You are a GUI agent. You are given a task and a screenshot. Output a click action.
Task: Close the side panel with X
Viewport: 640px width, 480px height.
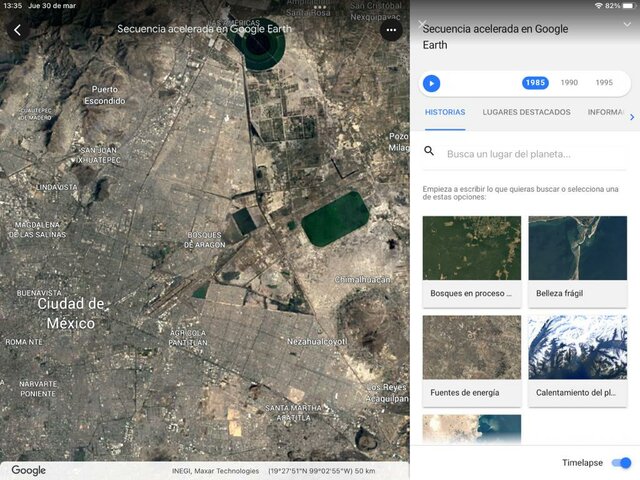[422, 24]
